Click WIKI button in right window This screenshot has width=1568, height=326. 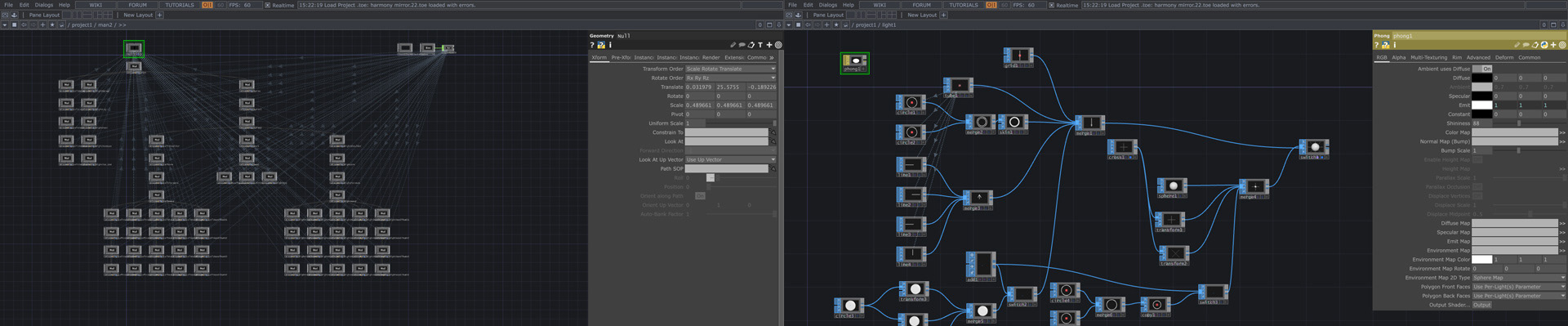(880, 5)
